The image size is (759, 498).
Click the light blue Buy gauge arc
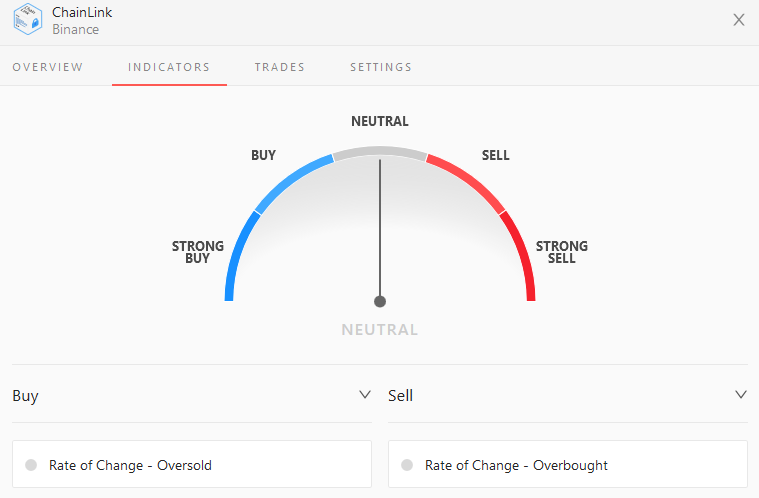click(290, 181)
